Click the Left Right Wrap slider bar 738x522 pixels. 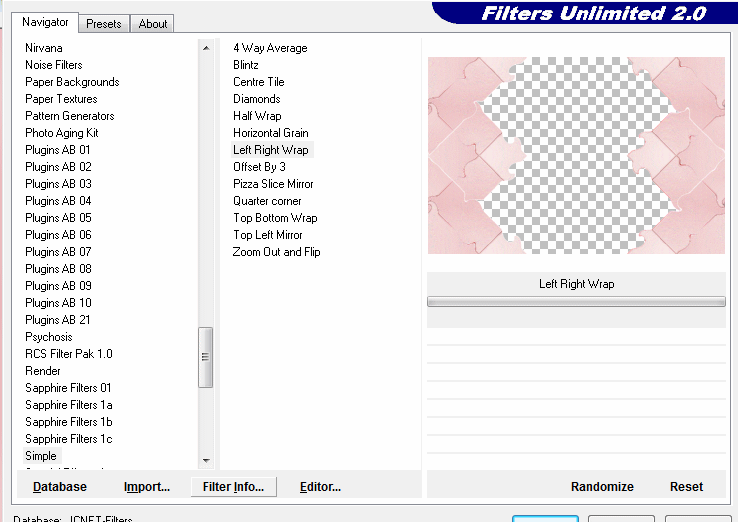point(576,301)
